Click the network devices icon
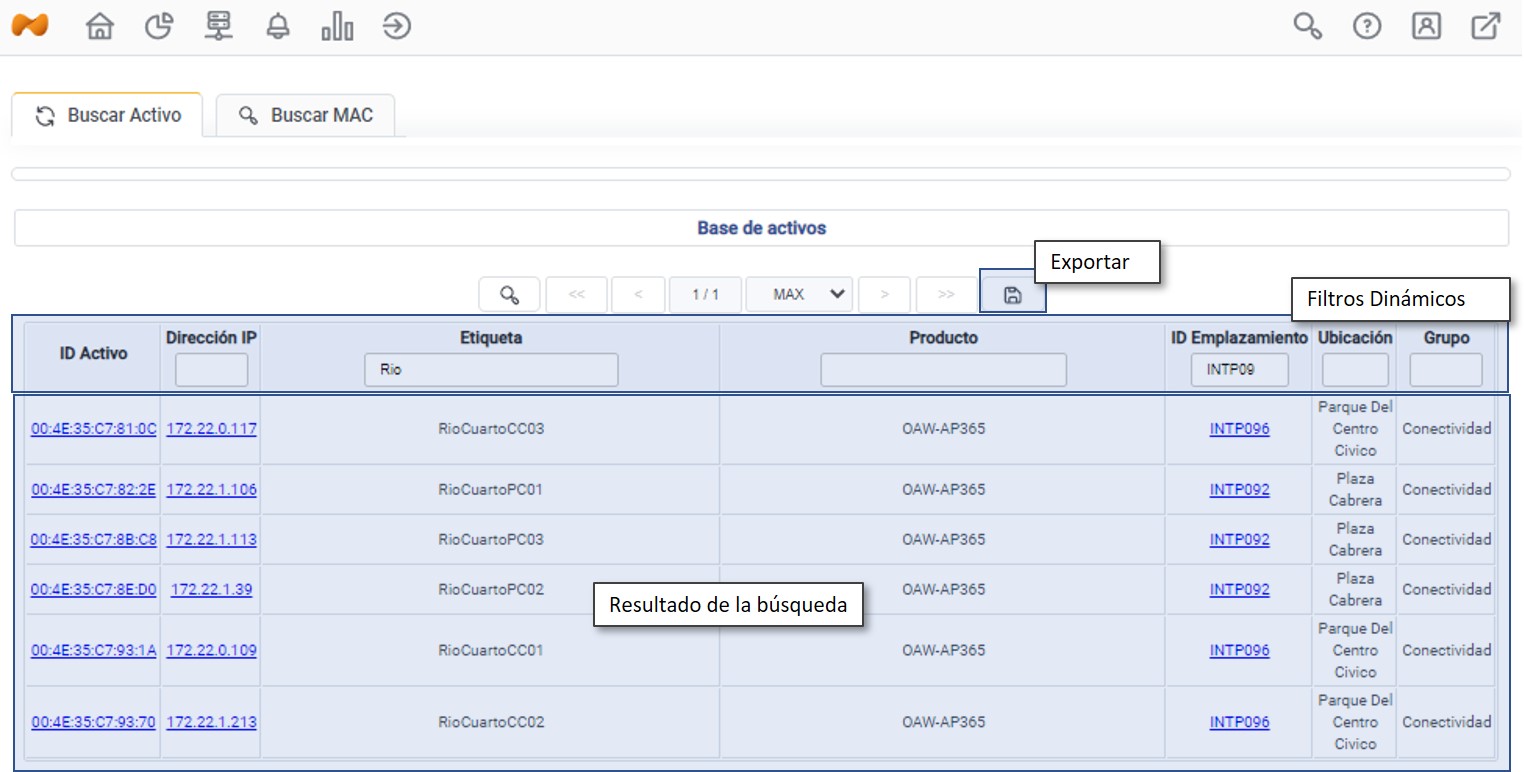 [x=218, y=27]
